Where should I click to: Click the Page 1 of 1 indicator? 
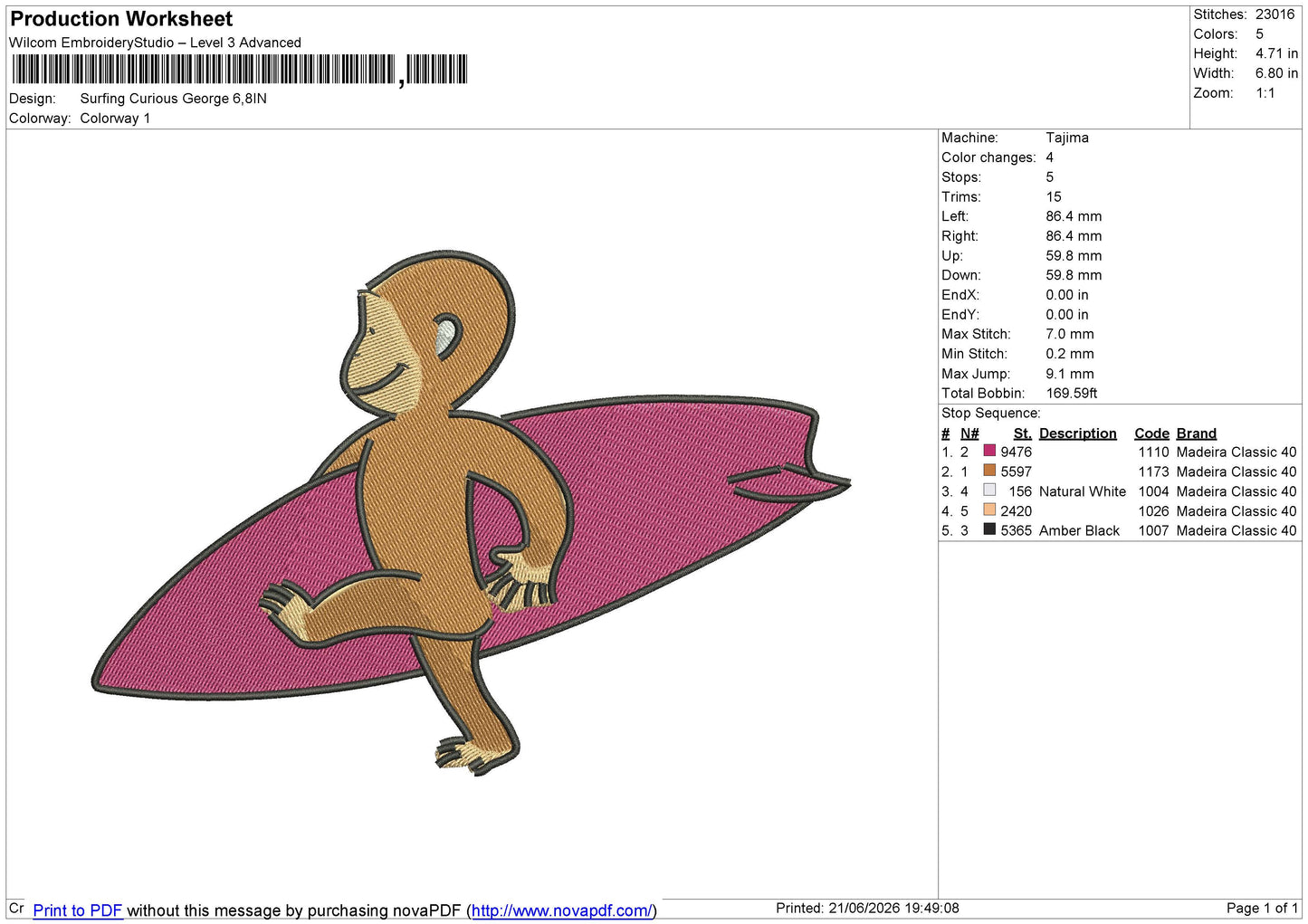point(1262,908)
